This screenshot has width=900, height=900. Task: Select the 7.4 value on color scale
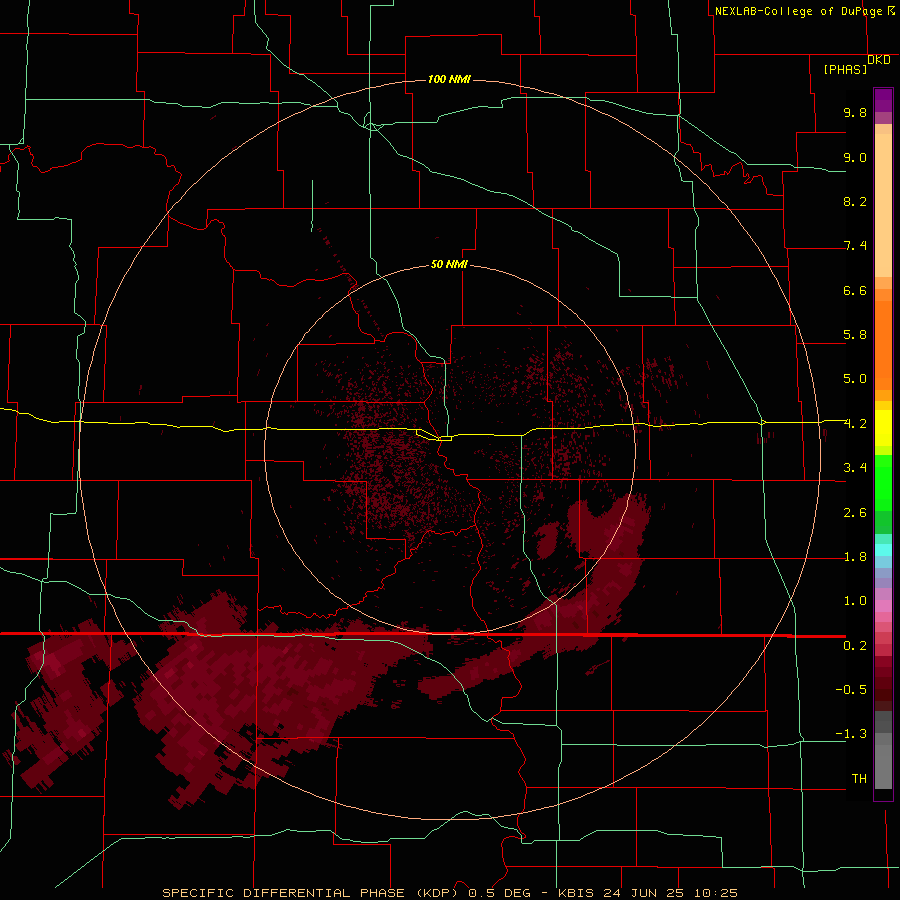(855, 246)
